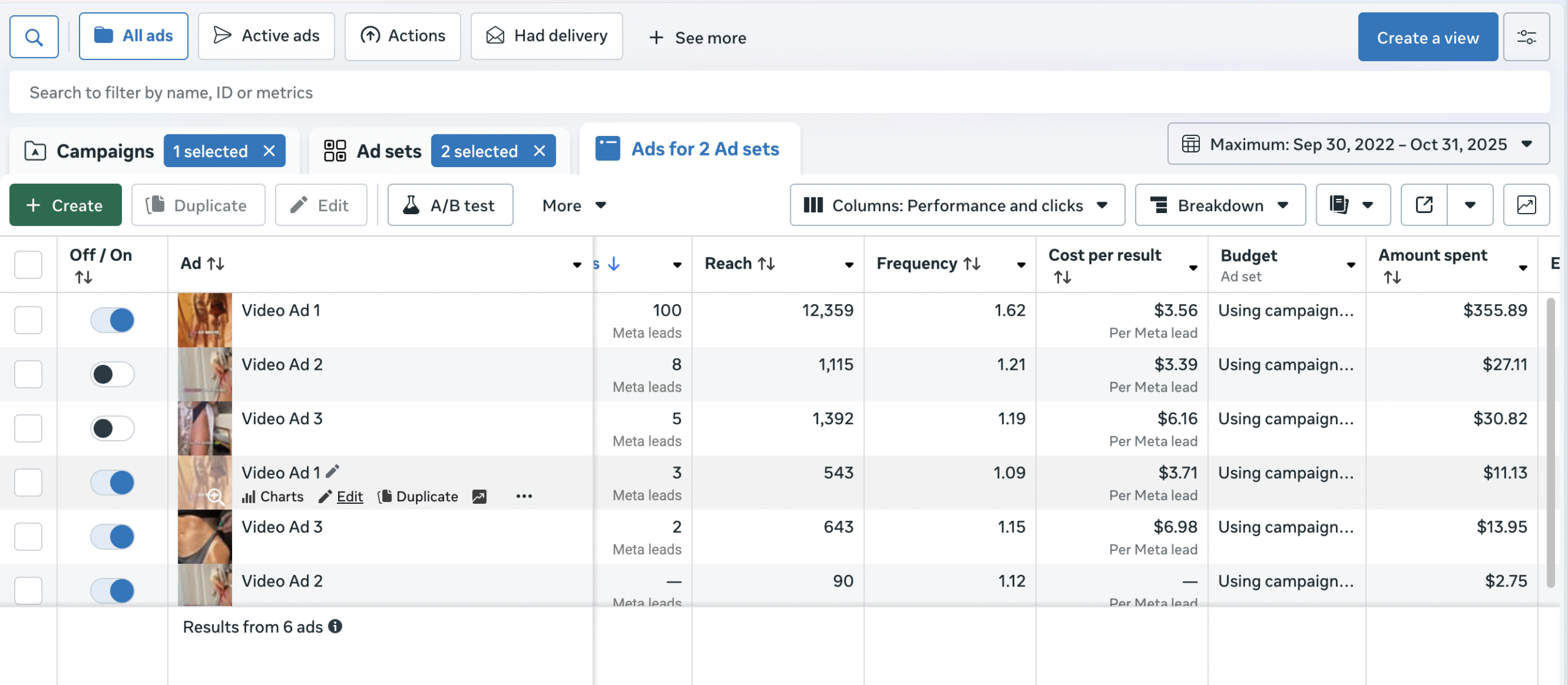Open the Columns: Performance and clicks dropdown

[957, 204]
